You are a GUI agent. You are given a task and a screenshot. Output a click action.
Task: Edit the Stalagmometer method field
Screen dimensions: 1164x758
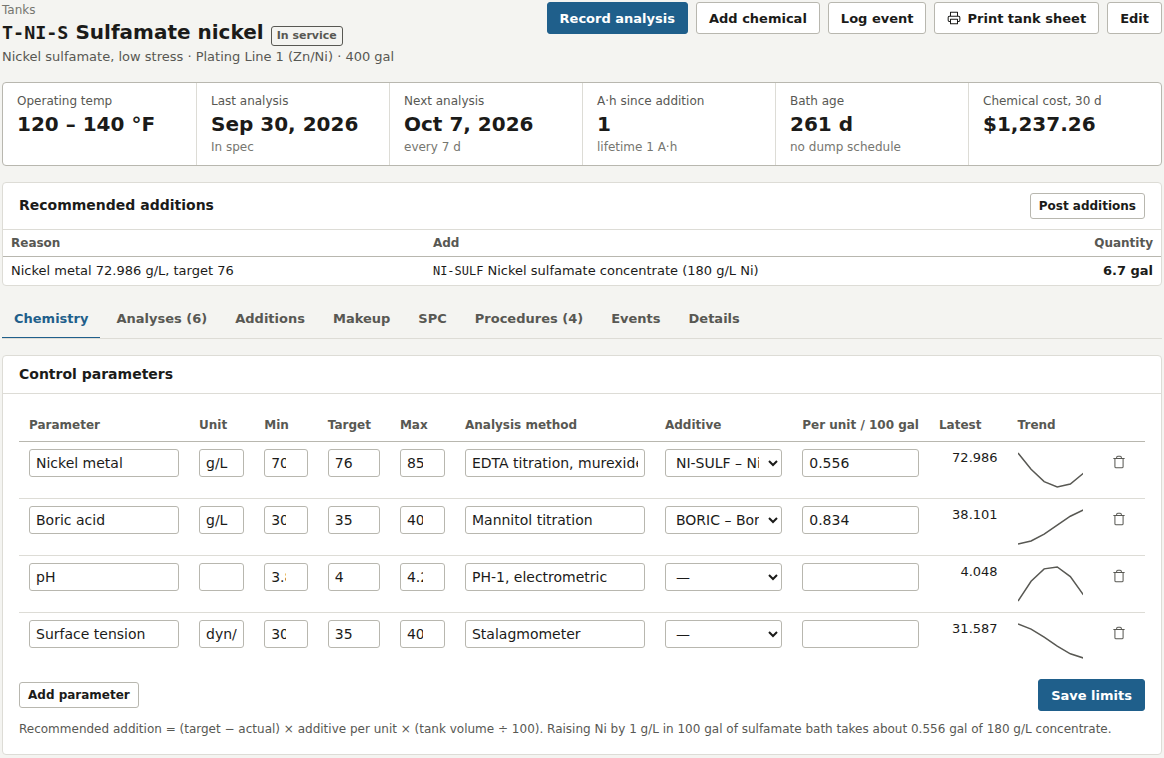tap(555, 634)
